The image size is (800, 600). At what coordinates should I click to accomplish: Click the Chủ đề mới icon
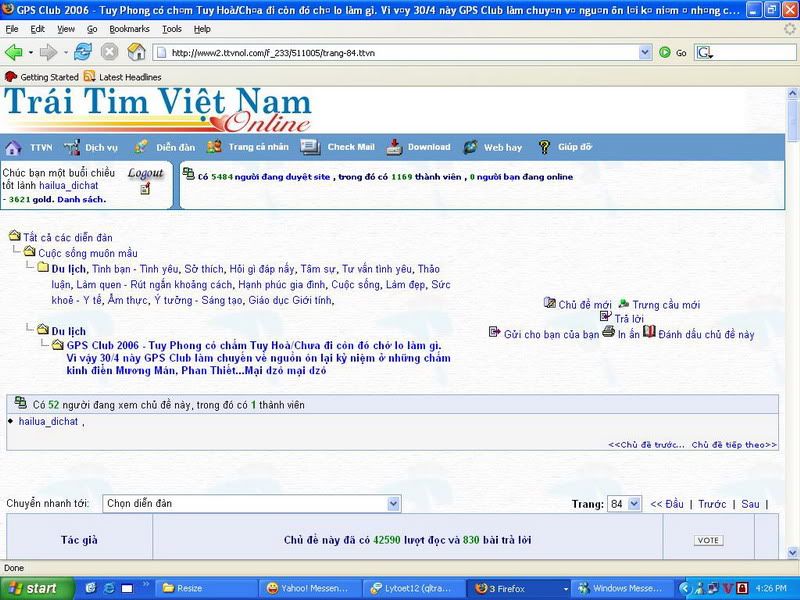point(549,303)
